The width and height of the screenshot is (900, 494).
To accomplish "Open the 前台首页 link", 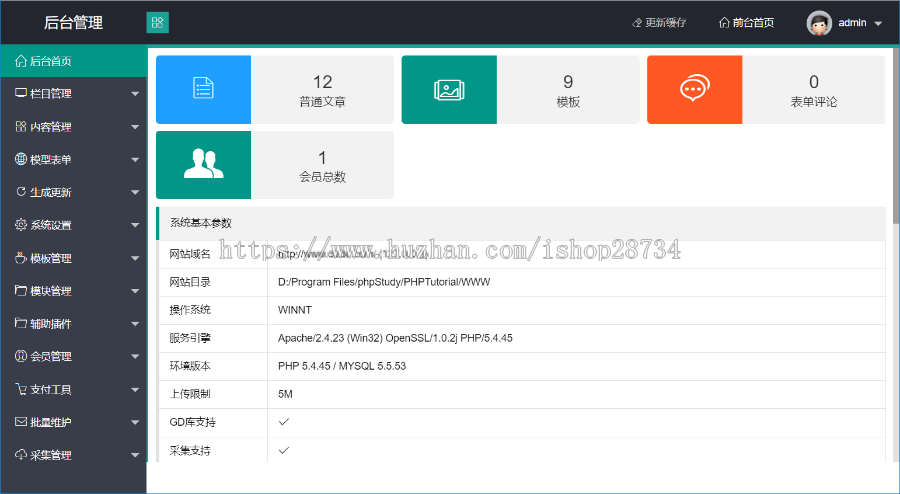I will [746, 23].
